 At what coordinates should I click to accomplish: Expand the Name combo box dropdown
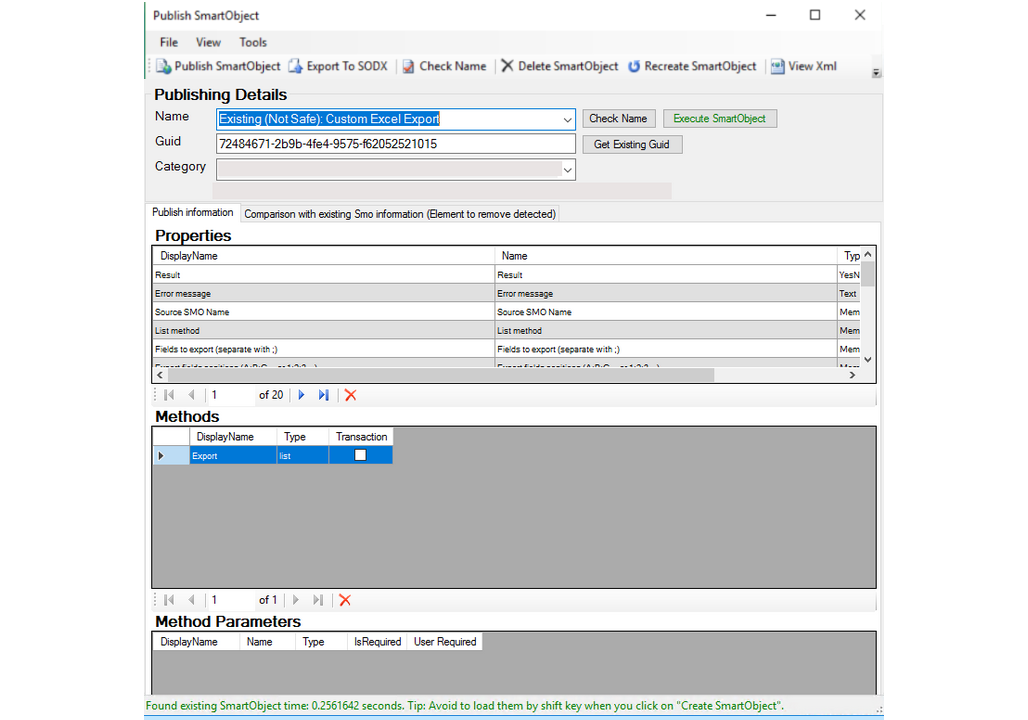pyautogui.click(x=567, y=119)
